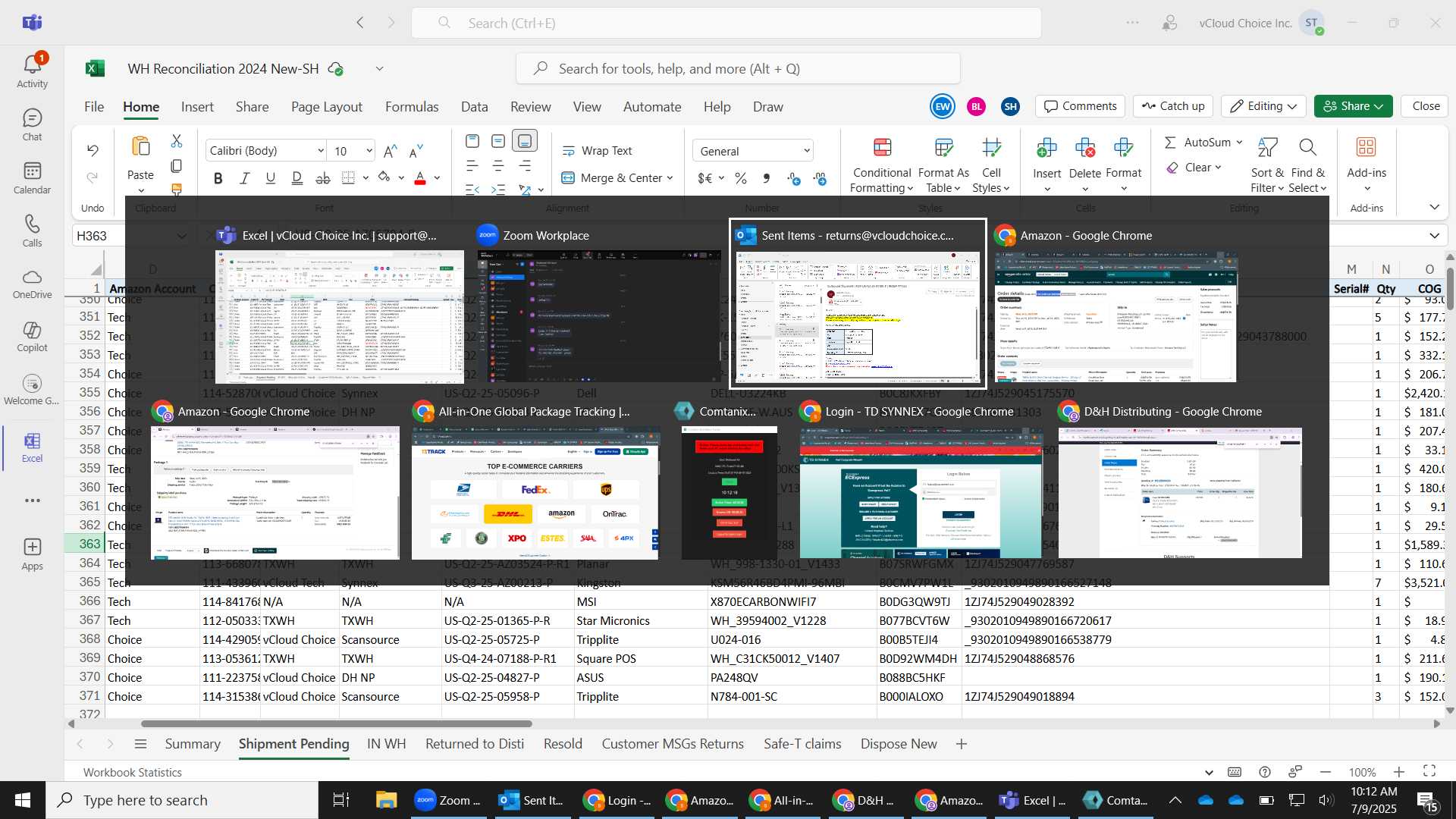This screenshot has width=1456, height=819.
Task: Click Workbook Statistics in status bar
Action: point(133,772)
